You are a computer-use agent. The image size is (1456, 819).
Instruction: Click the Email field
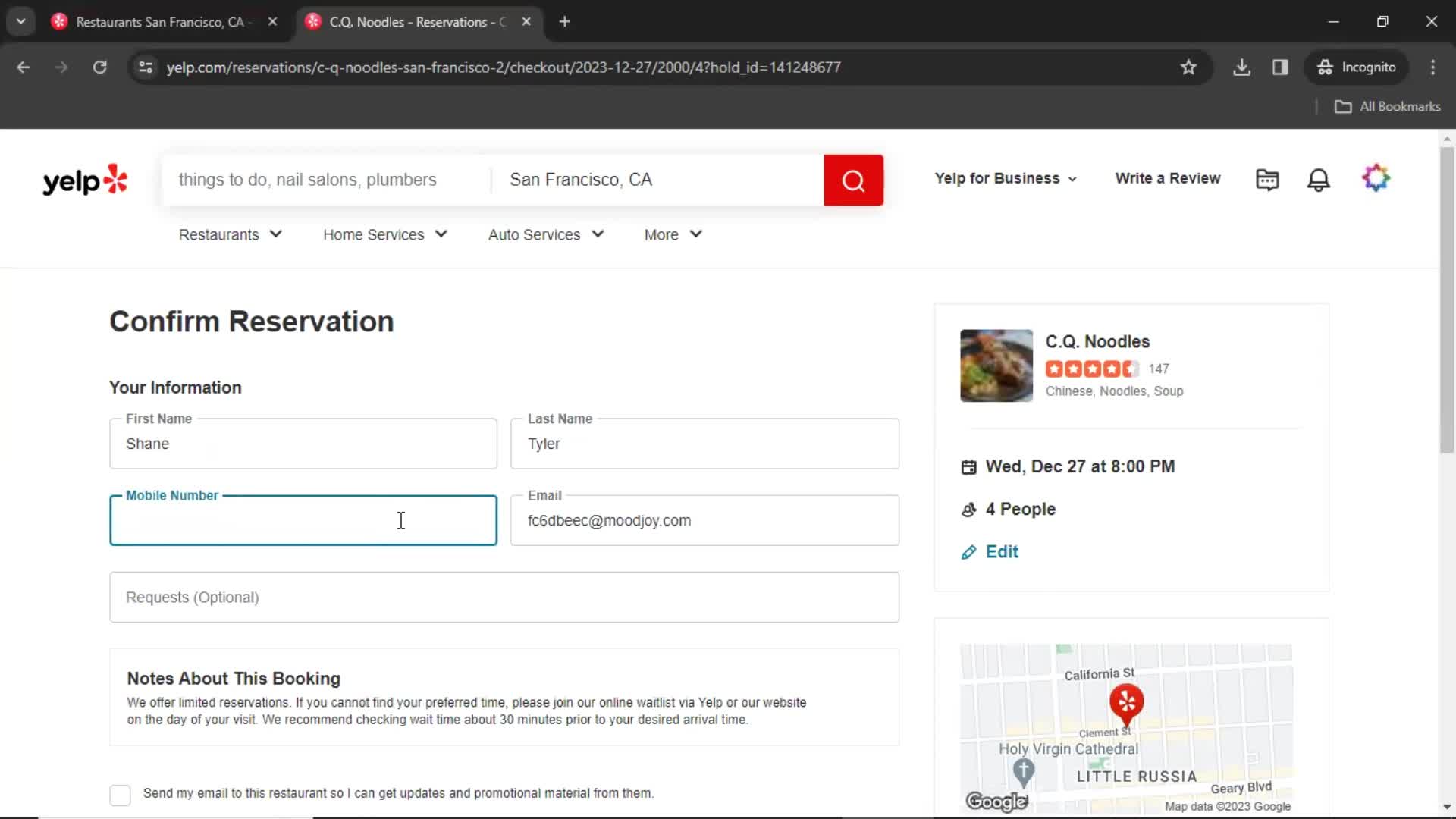point(704,520)
